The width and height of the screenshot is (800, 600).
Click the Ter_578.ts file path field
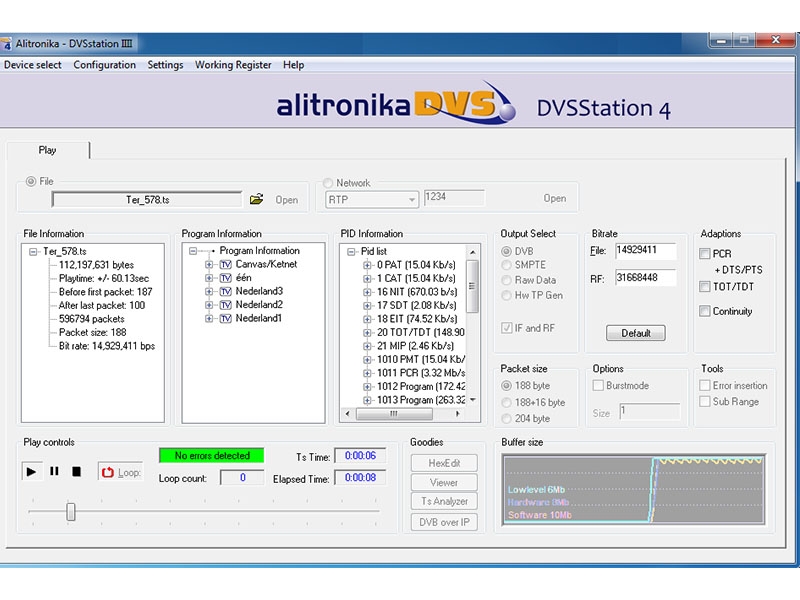147,199
